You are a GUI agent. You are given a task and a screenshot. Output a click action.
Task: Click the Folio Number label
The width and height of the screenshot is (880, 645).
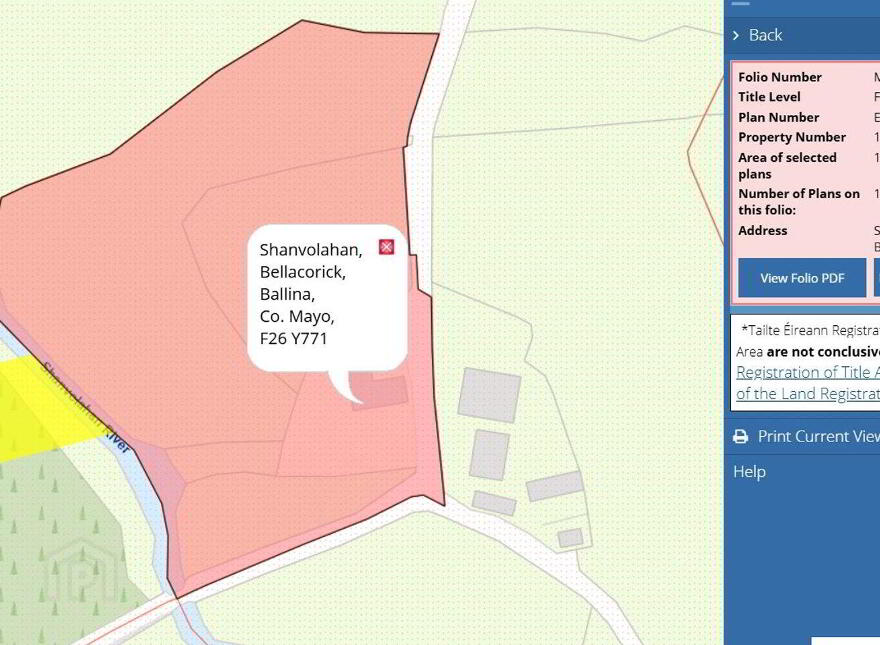(x=780, y=77)
